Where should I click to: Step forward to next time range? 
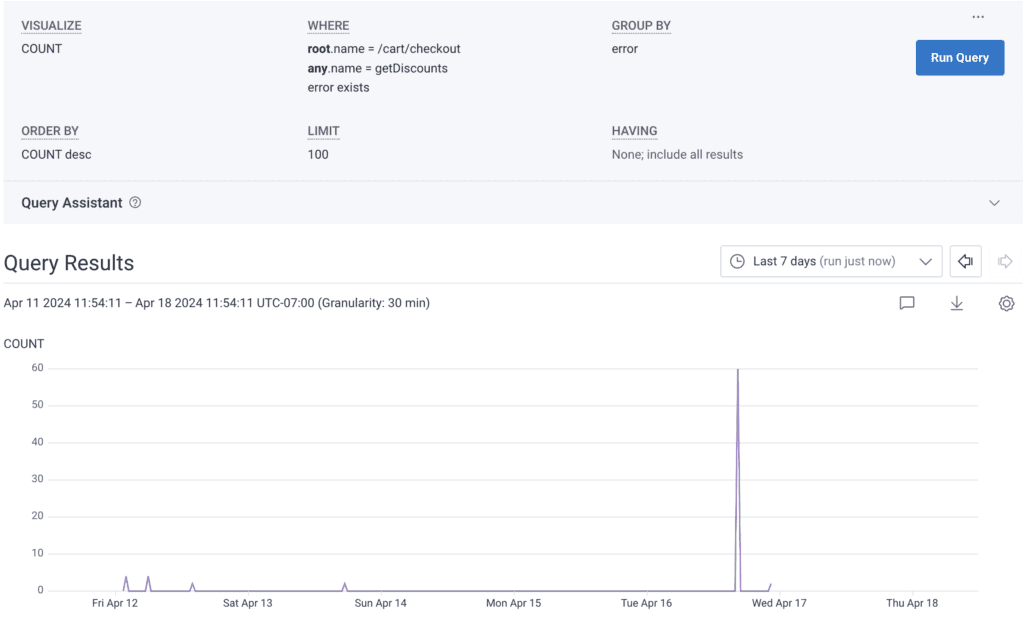tap(1005, 261)
